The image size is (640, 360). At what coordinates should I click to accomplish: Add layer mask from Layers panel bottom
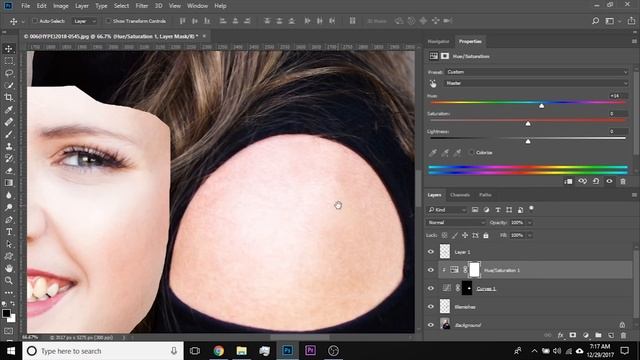click(x=573, y=335)
